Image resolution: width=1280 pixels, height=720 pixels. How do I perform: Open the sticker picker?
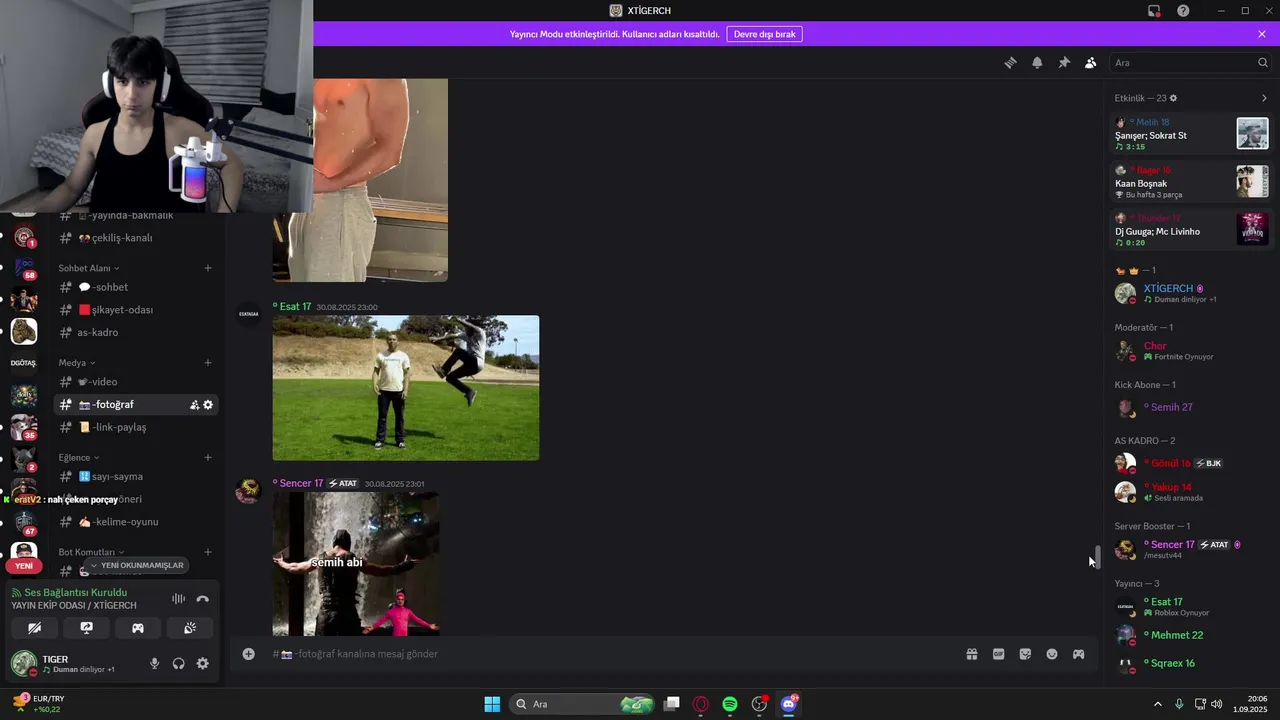click(1025, 654)
